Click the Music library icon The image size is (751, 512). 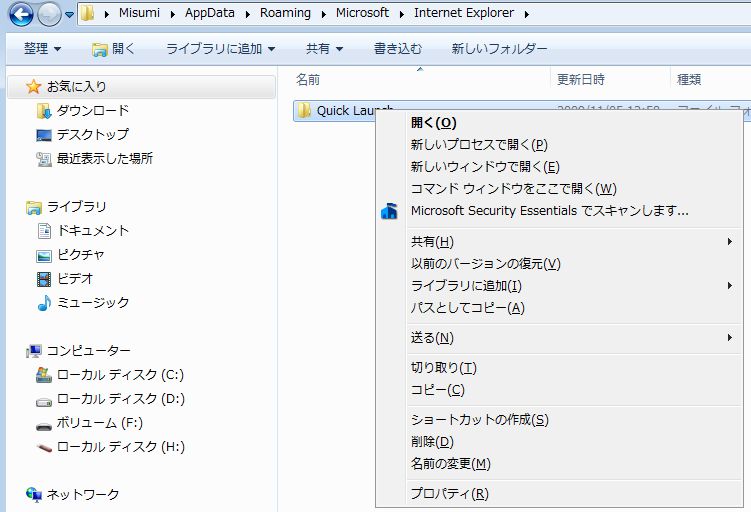point(43,303)
